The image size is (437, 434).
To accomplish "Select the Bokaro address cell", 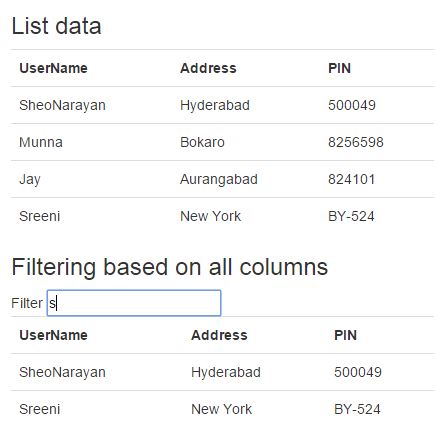I will click(x=202, y=142).
